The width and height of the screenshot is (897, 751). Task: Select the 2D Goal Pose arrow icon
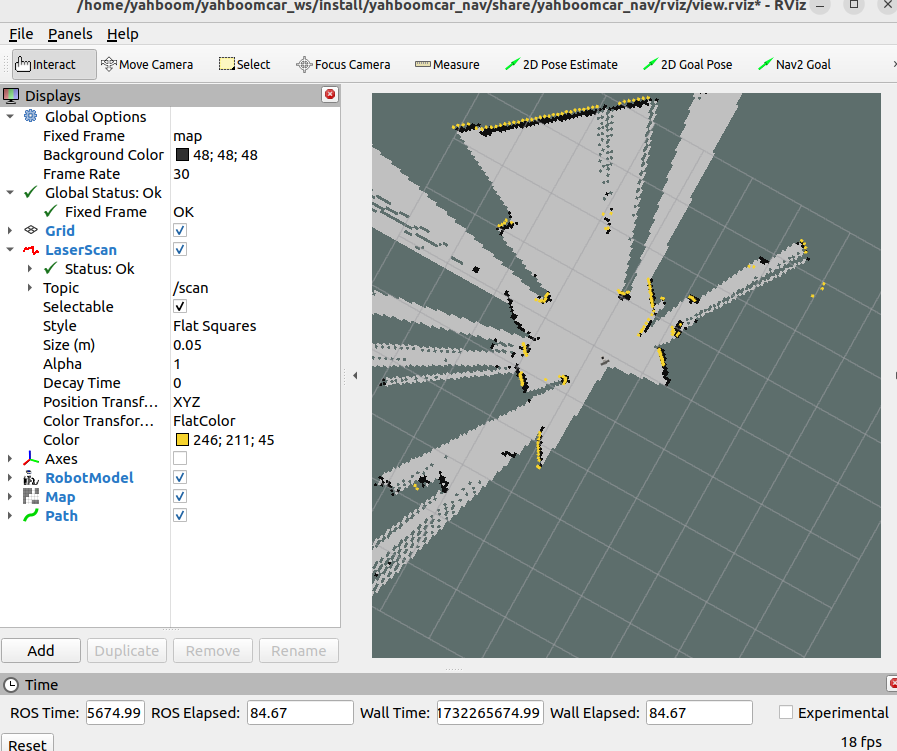(x=650, y=64)
